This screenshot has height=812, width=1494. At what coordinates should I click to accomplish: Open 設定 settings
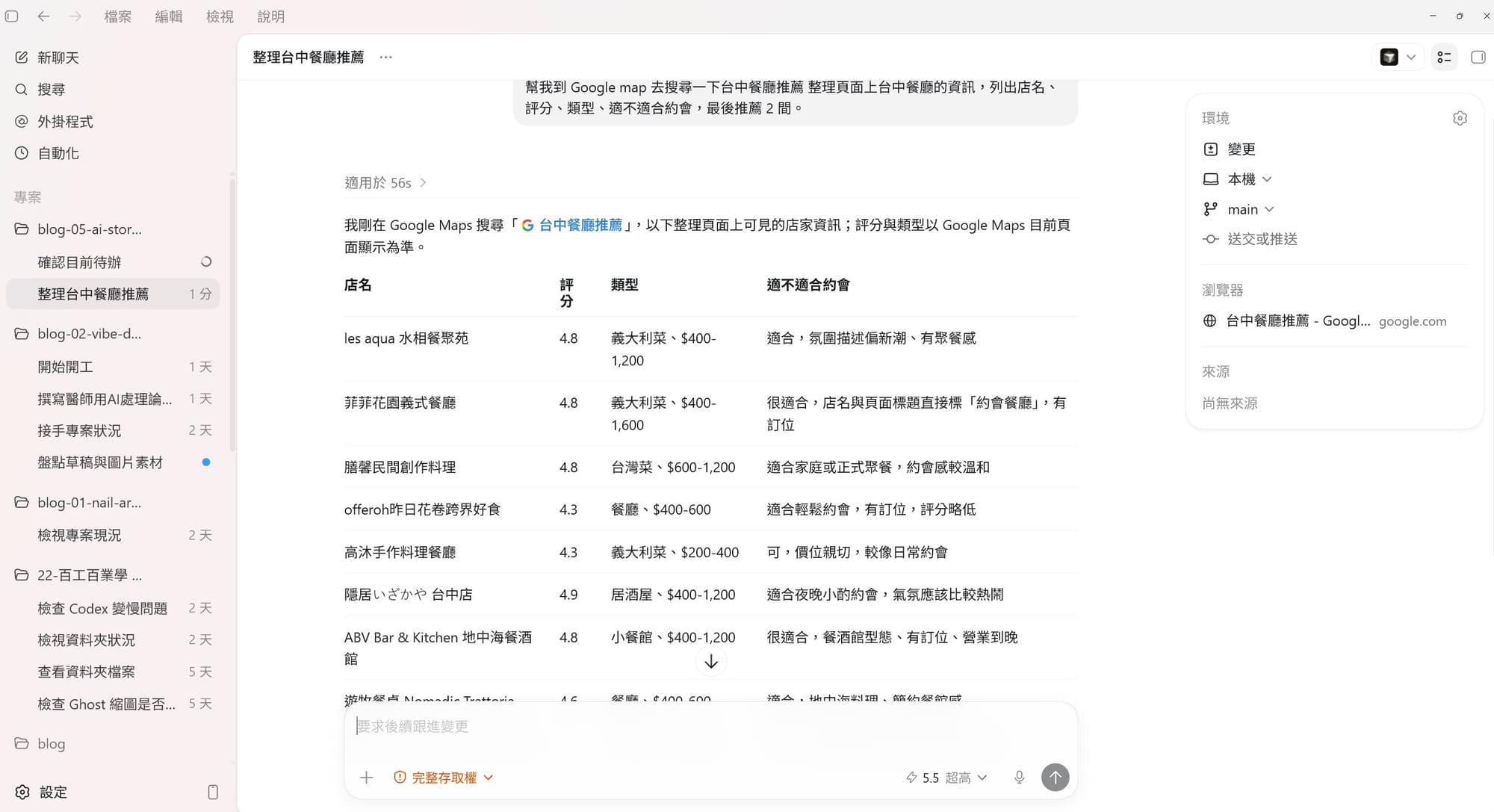(x=43, y=792)
